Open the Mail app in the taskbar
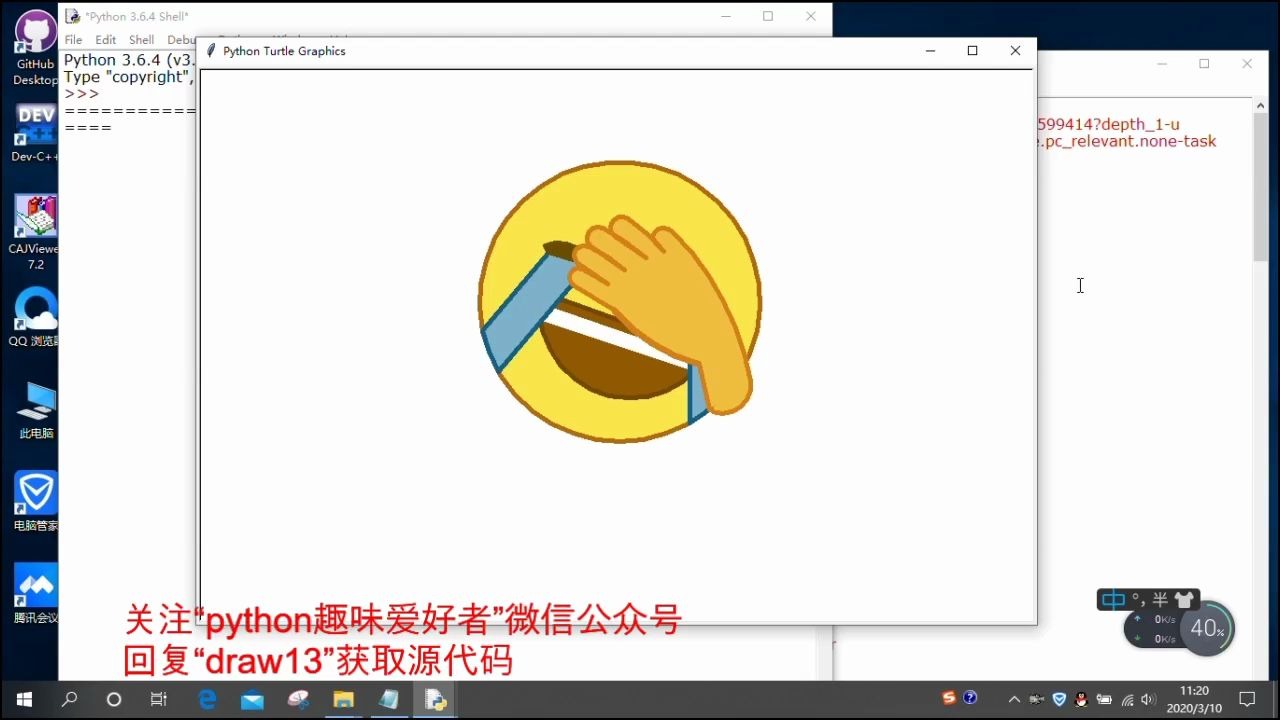Screen dimensions: 1280x720 point(252,700)
